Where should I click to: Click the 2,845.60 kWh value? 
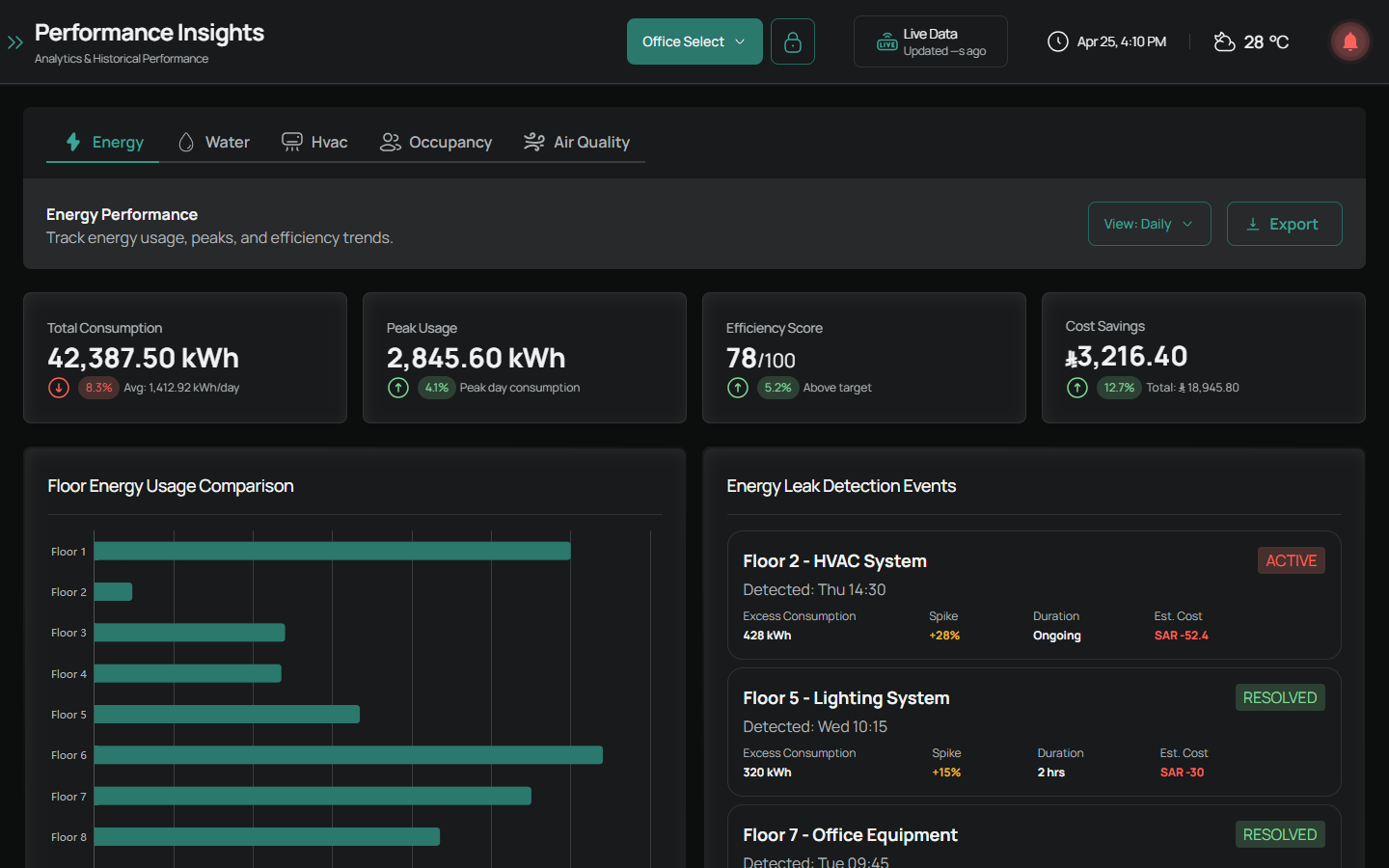coord(476,358)
